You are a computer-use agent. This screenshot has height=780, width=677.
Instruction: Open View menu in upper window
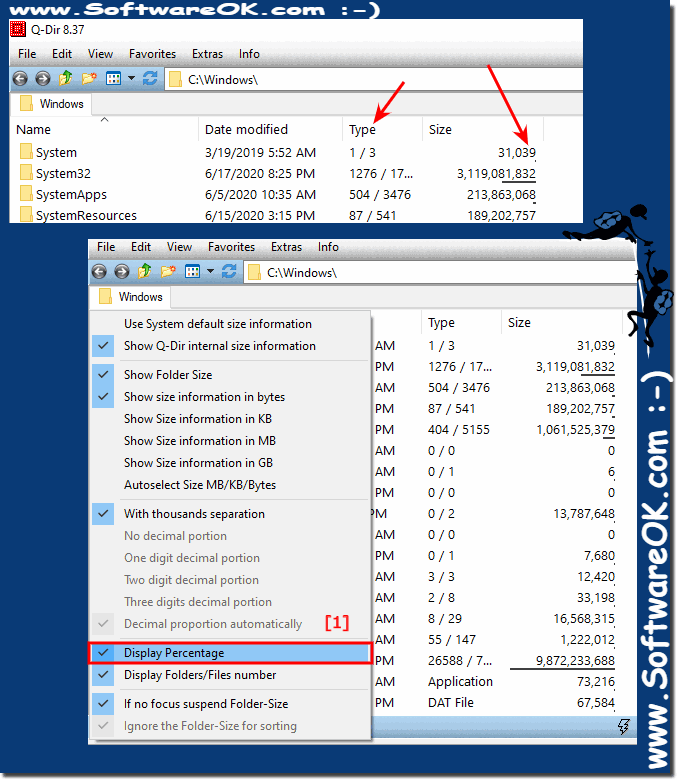click(x=100, y=54)
